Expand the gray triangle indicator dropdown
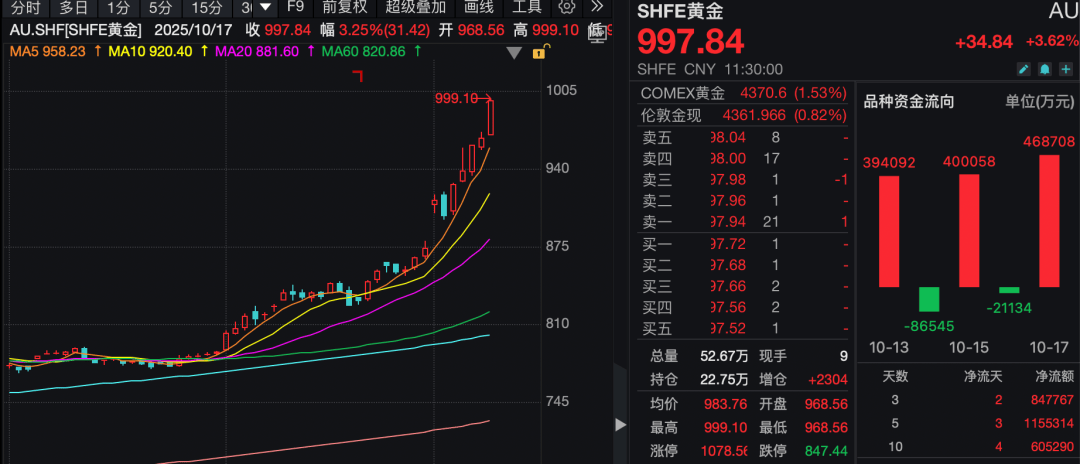Screen dimensions: 1080x464 (515, 52)
